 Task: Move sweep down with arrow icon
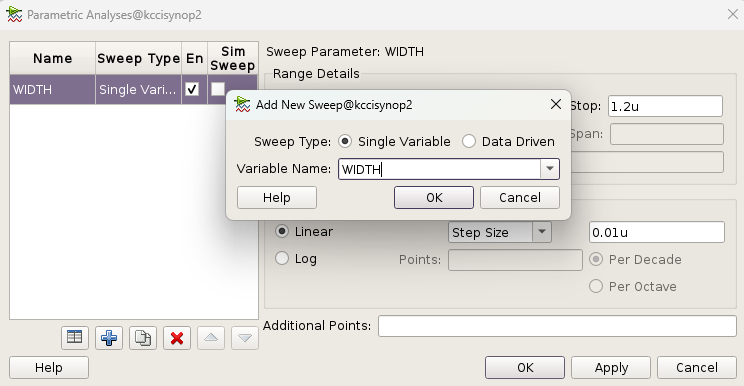click(245, 338)
